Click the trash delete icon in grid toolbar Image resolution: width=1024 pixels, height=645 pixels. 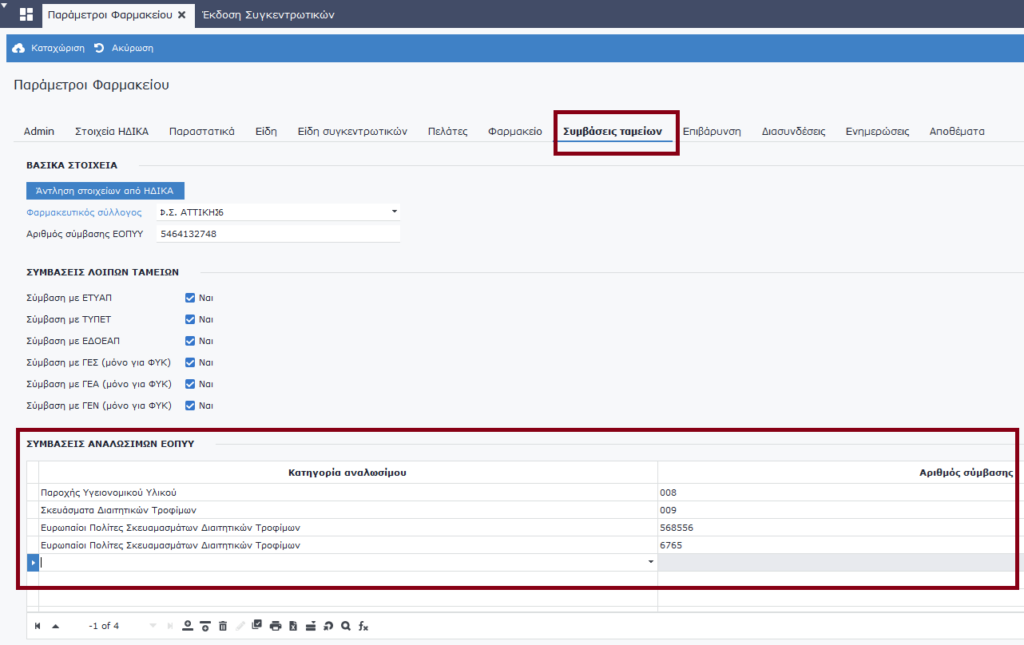click(x=222, y=626)
